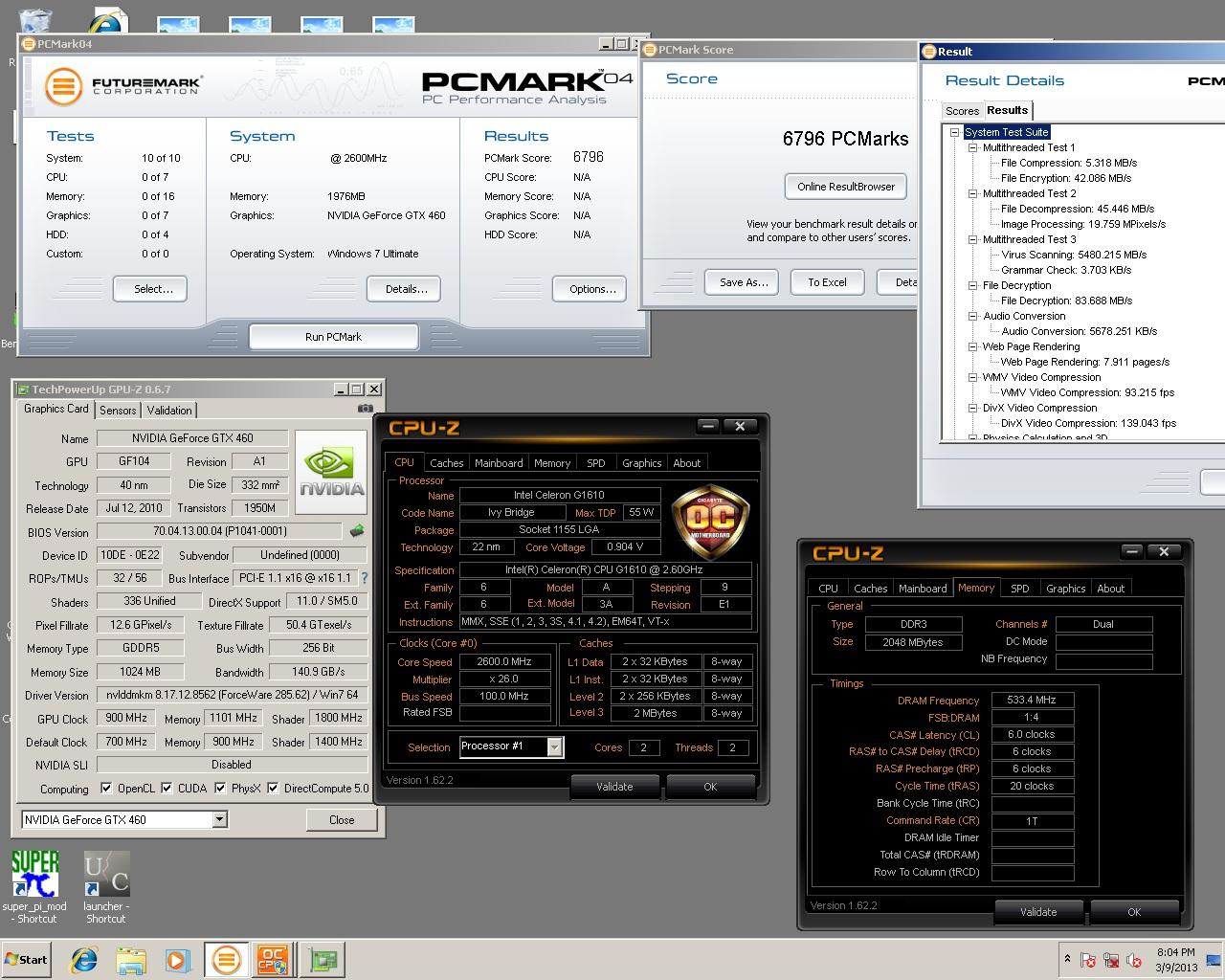Open the Graphics tab in the CPU-Z Memory window
The image size is (1225, 980).
point(1065,589)
